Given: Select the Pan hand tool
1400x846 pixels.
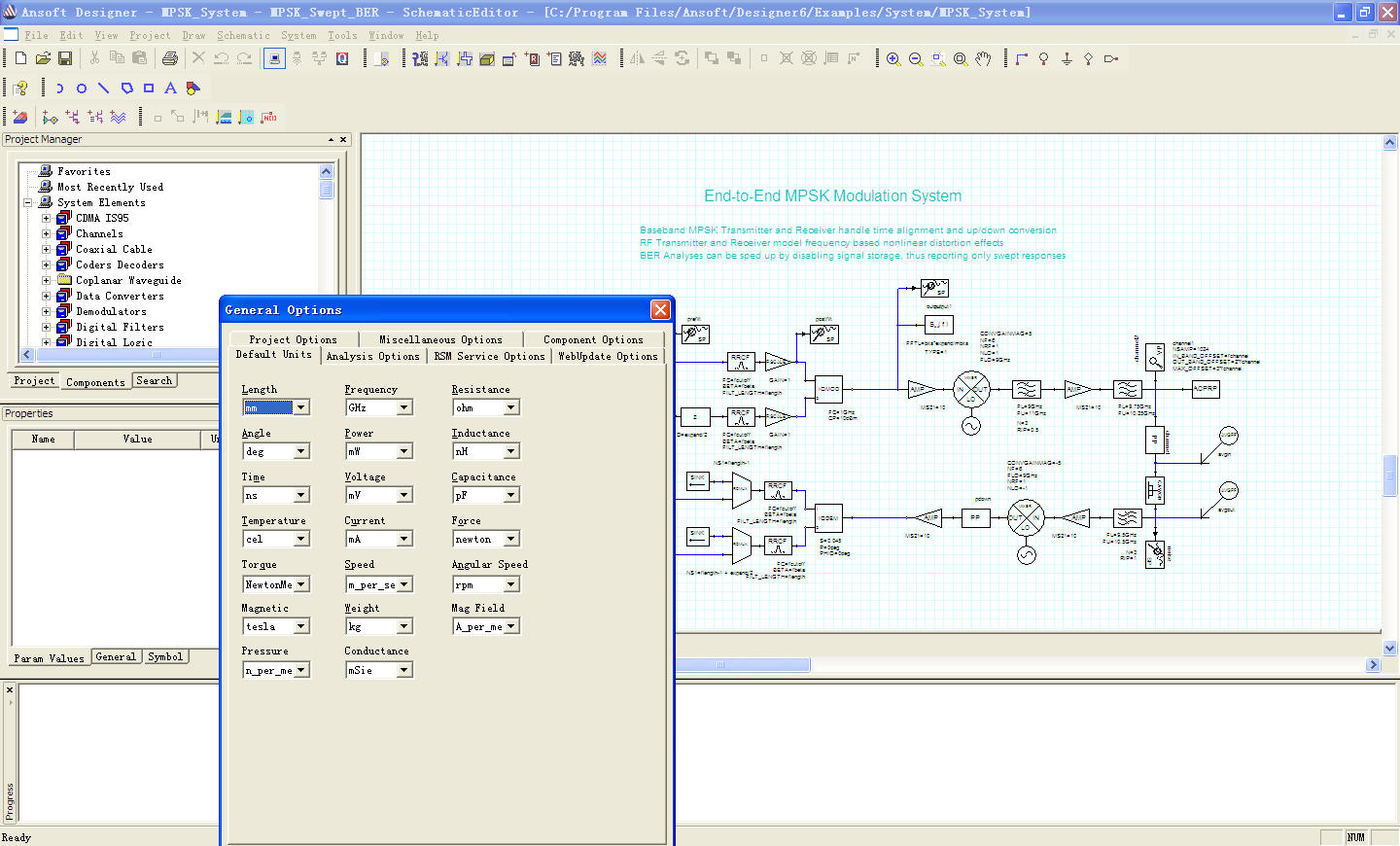Looking at the screenshot, I should (983, 58).
